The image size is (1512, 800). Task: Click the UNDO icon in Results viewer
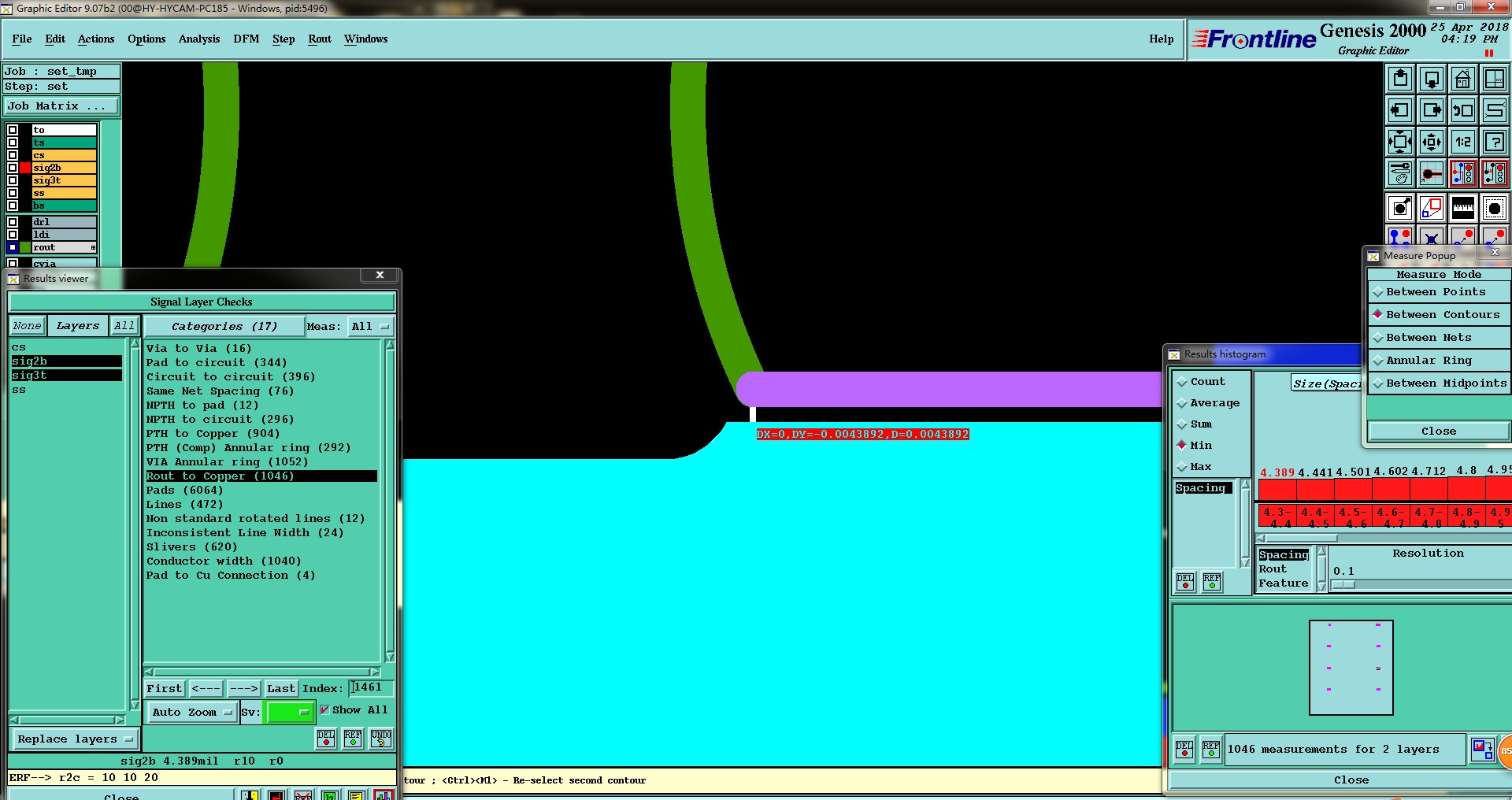click(381, 739)
